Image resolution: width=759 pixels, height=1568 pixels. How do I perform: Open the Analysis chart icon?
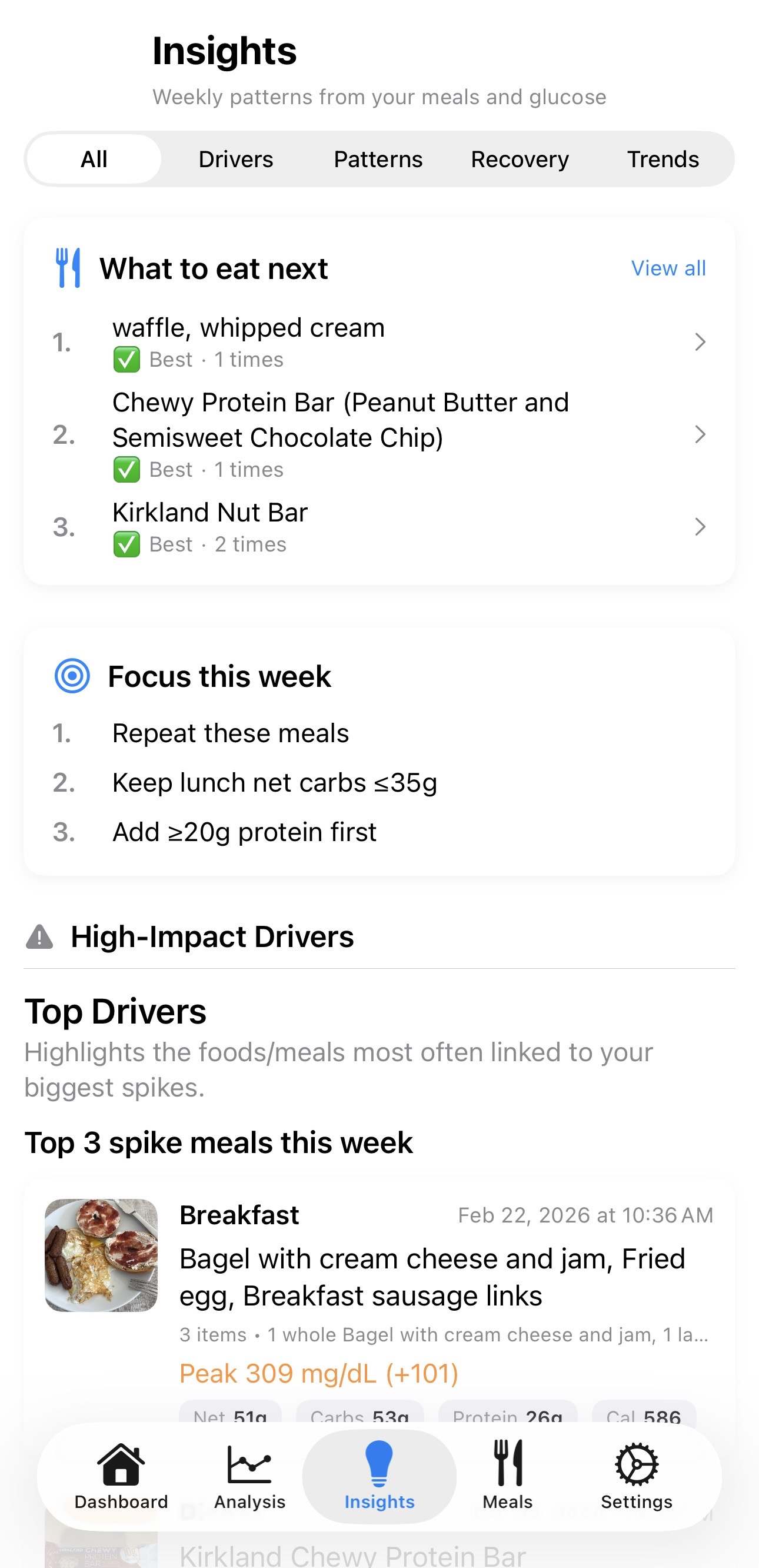pos(249,1464)
